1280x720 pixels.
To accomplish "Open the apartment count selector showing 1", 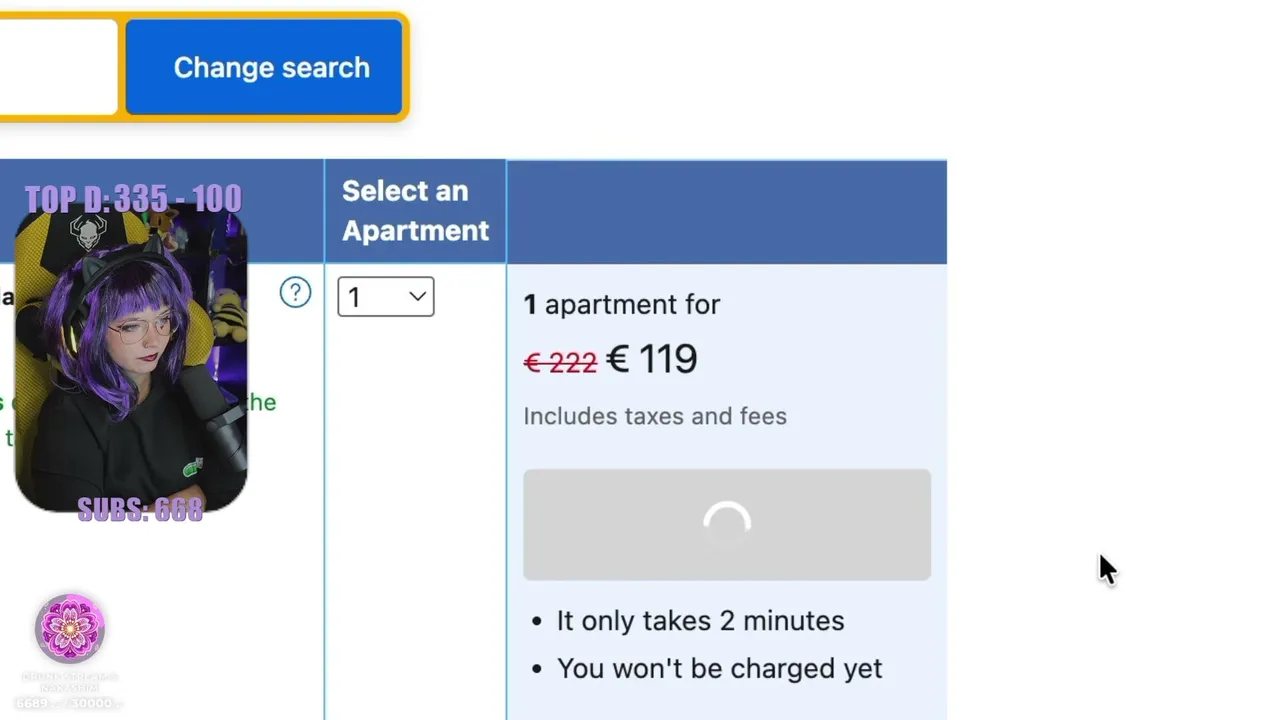I will click(x=386, y=297).
